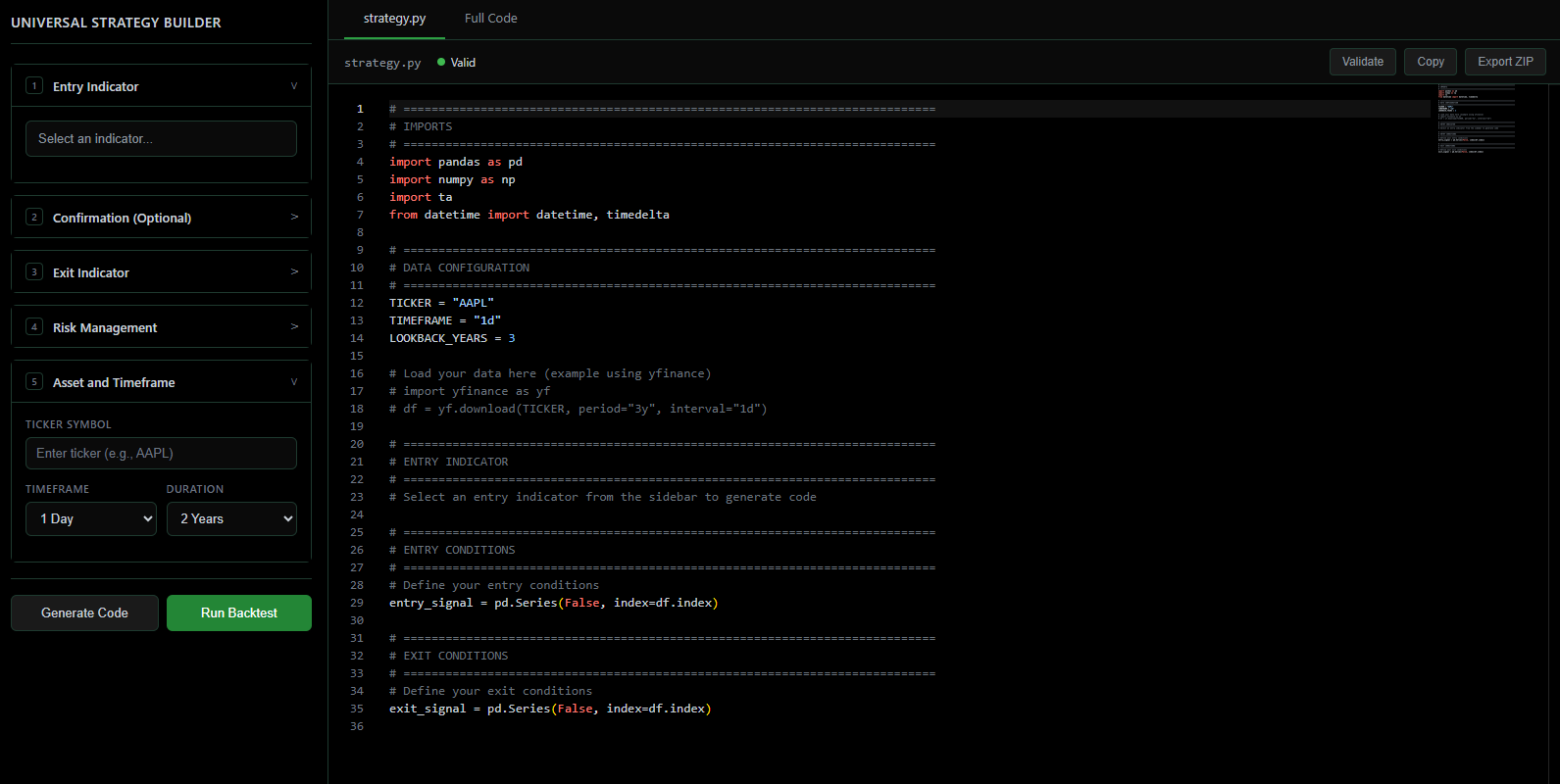
Task: Click the 'import numpy as np' line
Action: tap(452, 179)
